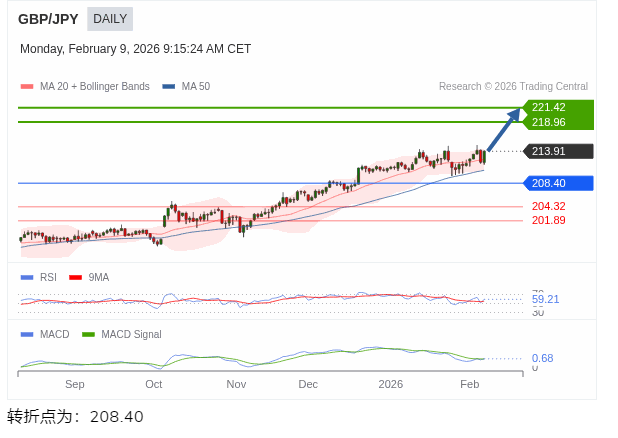618x438 pixels.
Task: Click the 2026 axis label
Action: 391,384
